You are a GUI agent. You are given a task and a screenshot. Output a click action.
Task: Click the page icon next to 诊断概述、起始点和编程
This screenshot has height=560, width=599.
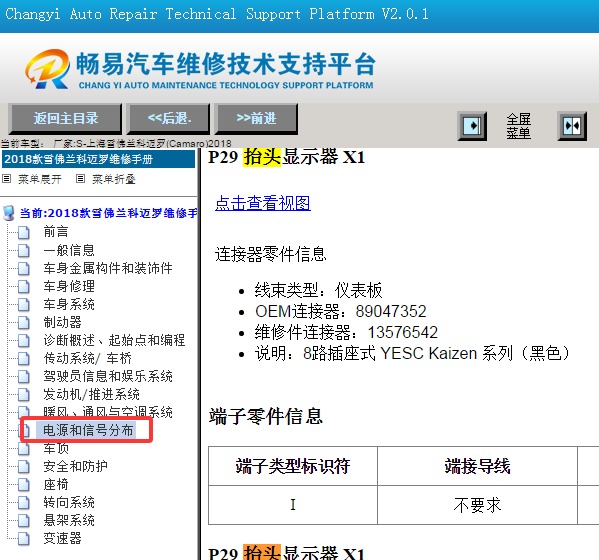coord(24,340)
